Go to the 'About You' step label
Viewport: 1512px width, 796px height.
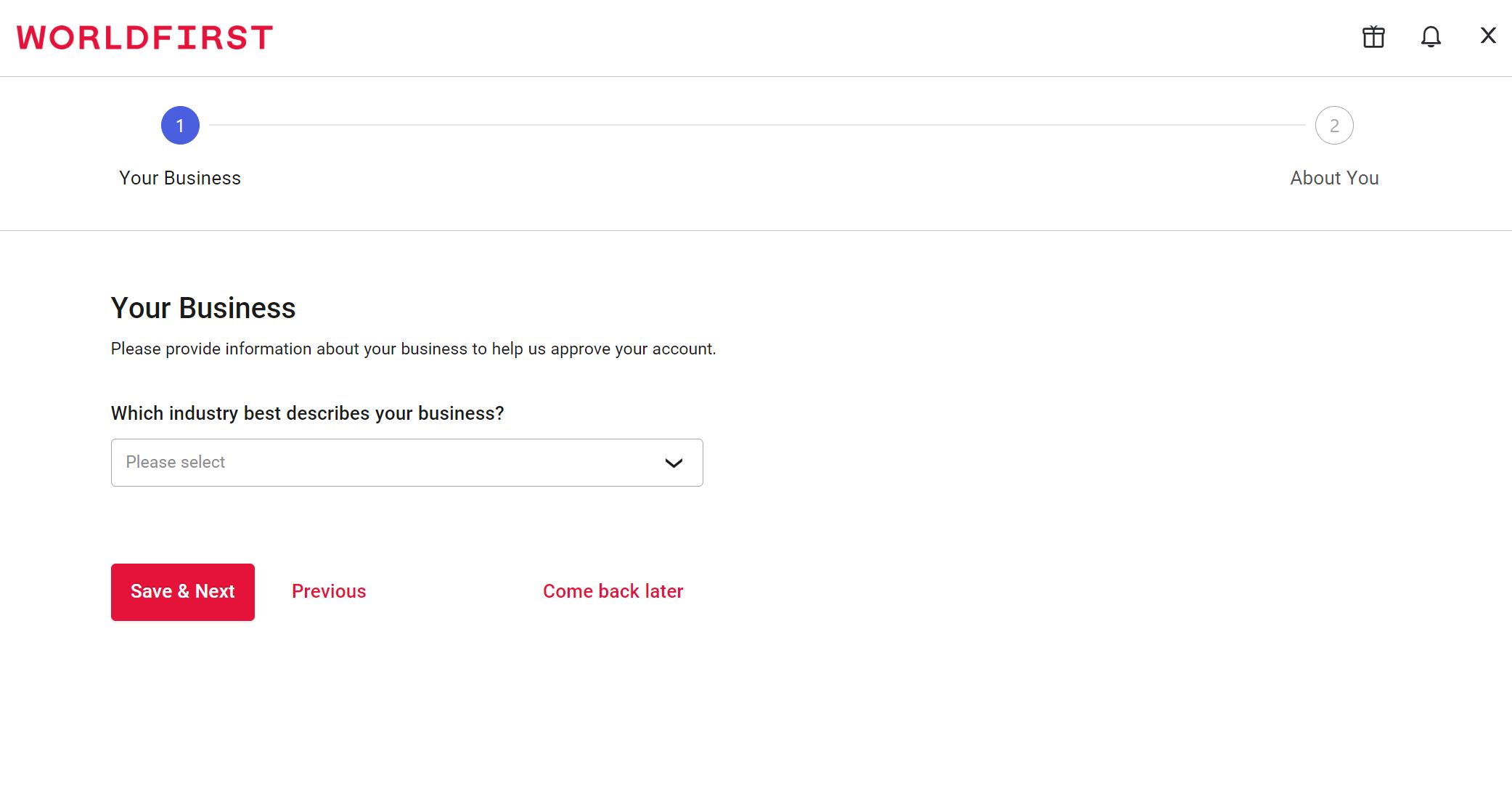coord(1333,178)
